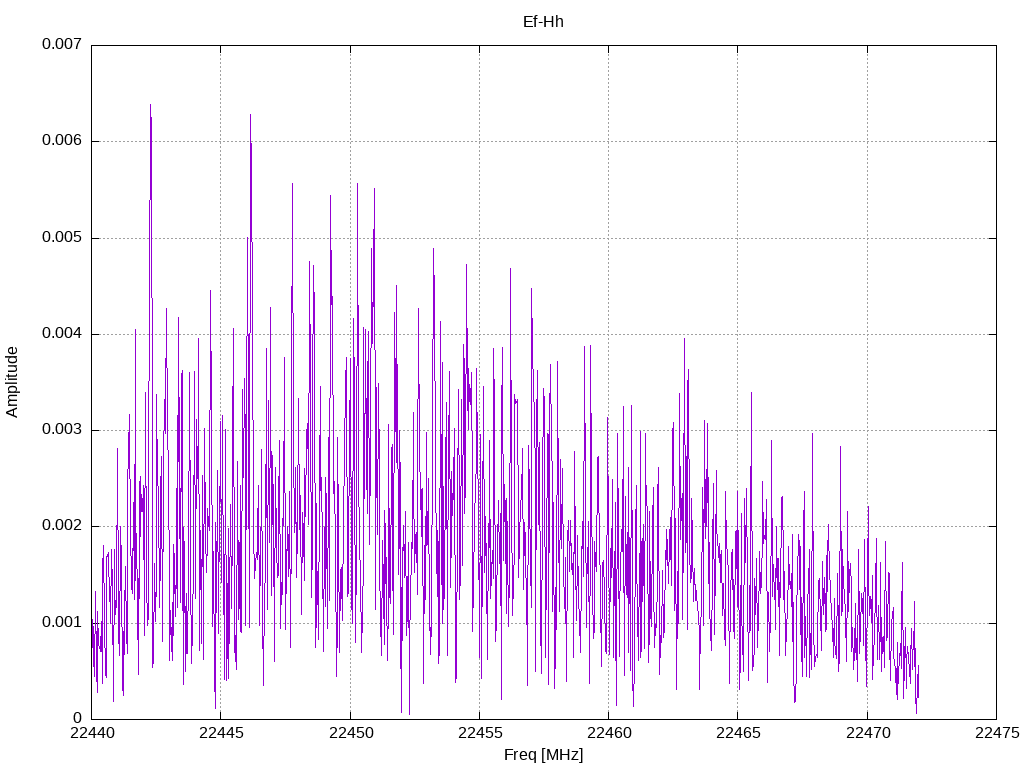Image resolution: width=1024 pixels, height=768 pixels.
Task: Click x-axis tick label 22445
Action: (x=221, y=733)
